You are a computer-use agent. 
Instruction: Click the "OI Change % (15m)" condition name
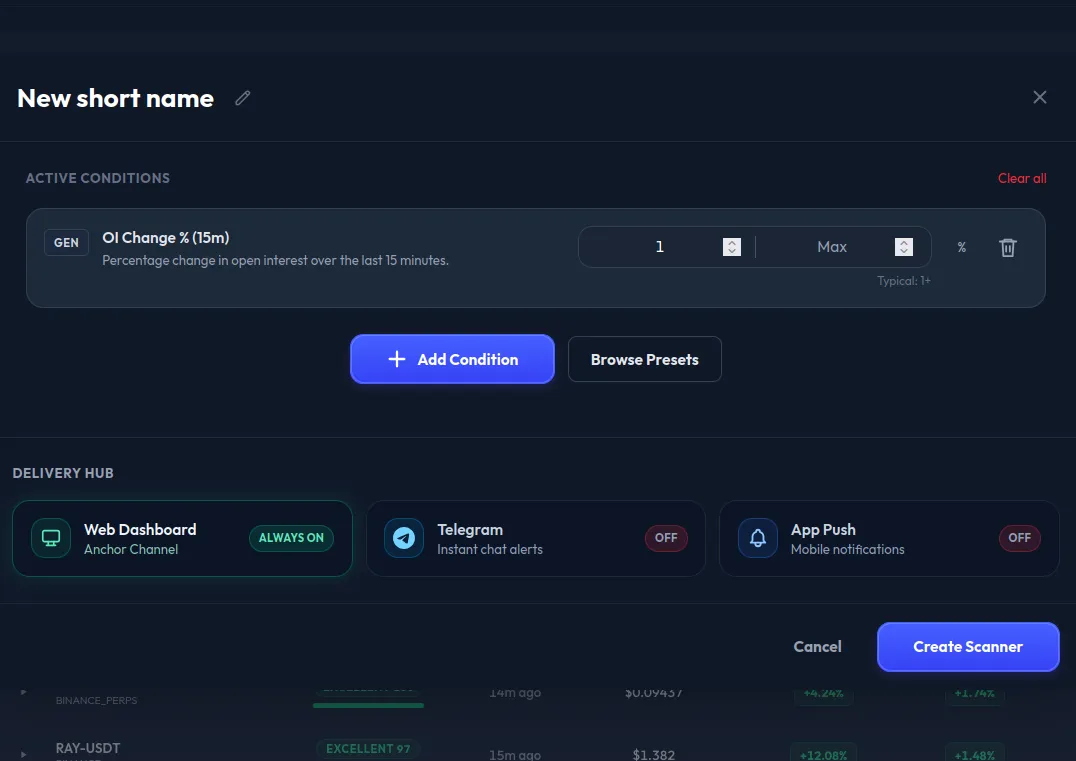click(x=165, y=237)
